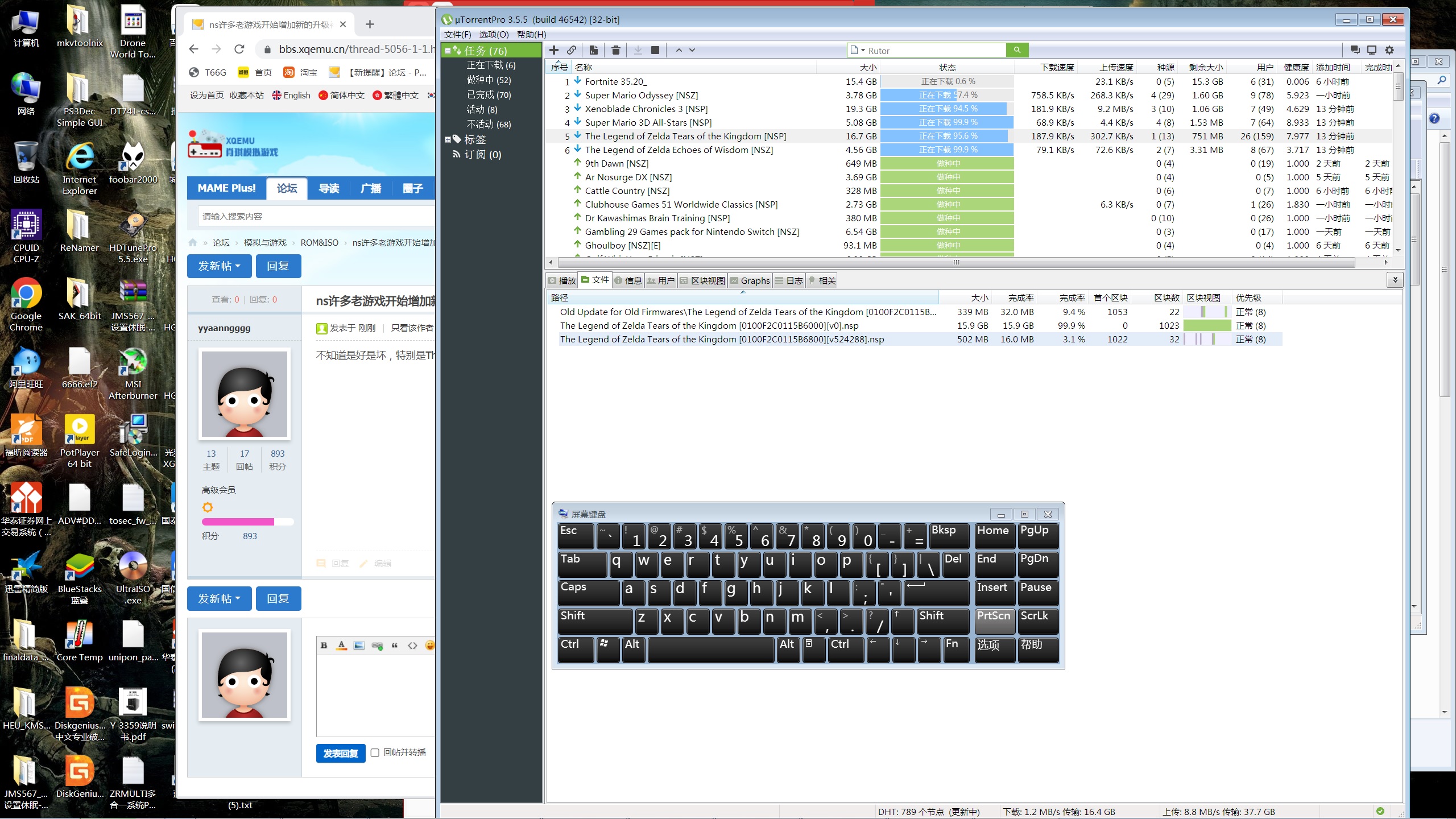This screenshot has height=819, width=1456.
Task: Select Super Mario Odyssey [NSZ] torrent row
Action: pos(969,95)
